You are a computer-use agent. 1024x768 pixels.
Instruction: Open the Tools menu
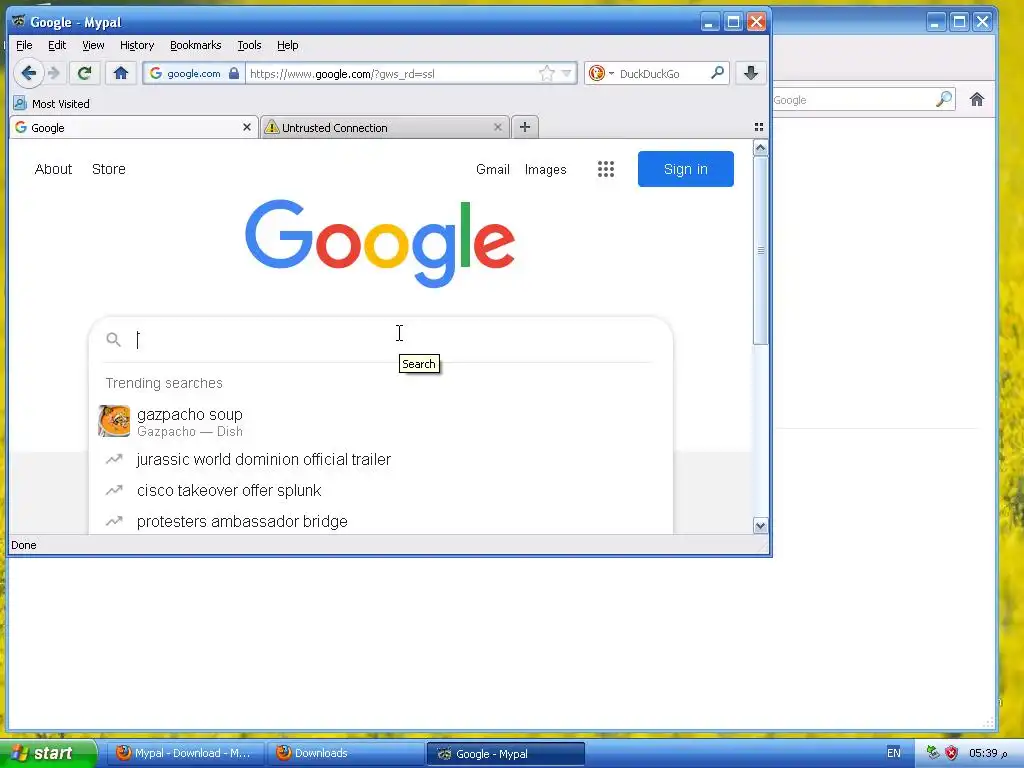249,45
